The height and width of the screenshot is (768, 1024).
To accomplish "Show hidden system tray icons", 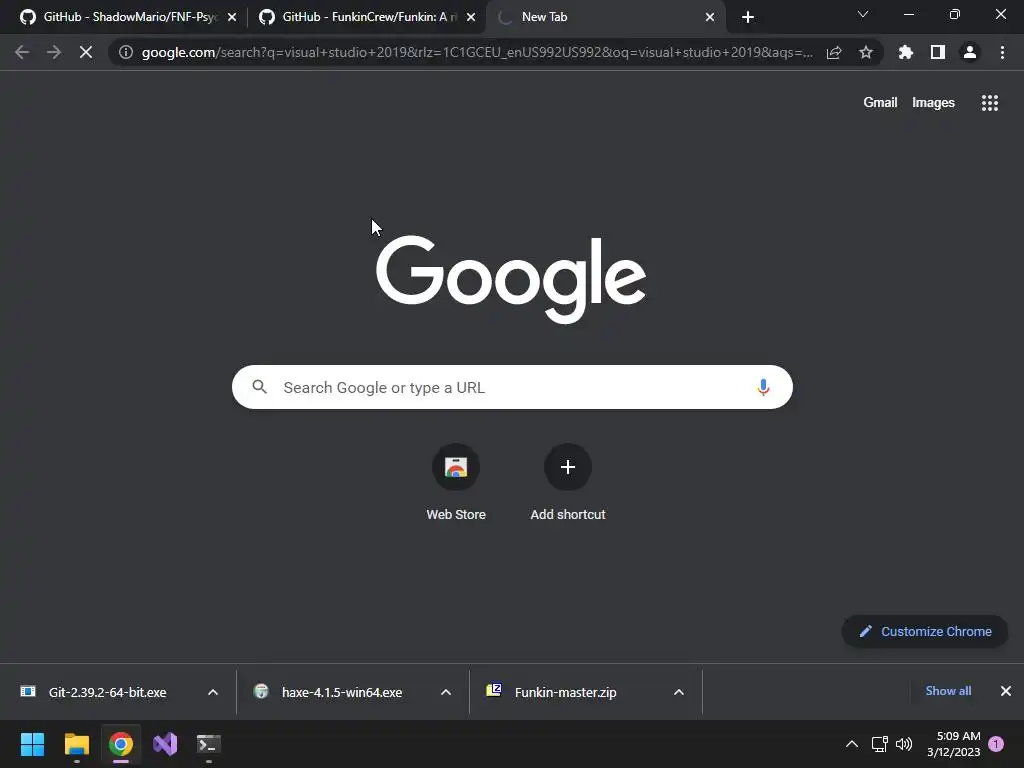I will point(852,744).
